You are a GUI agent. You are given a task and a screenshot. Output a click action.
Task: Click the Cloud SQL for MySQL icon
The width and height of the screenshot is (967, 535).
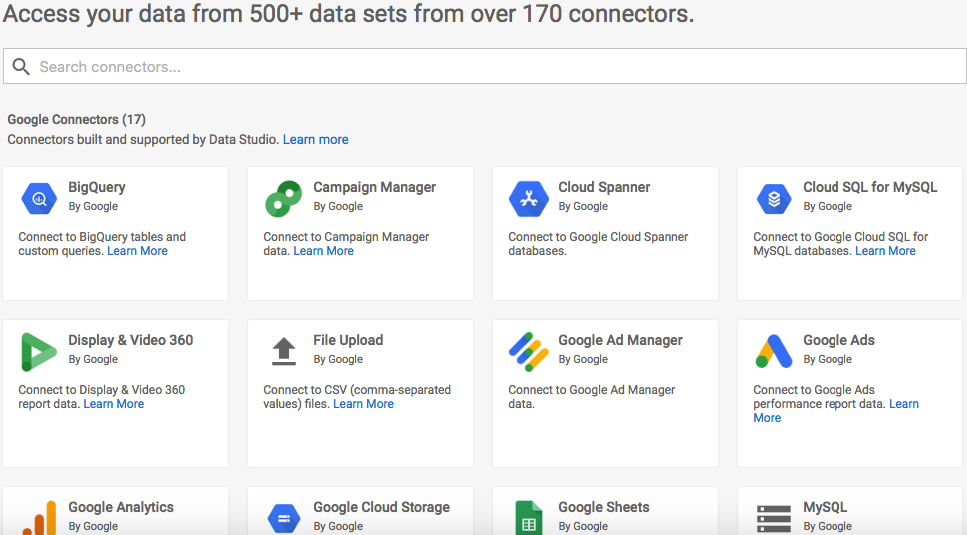773,198
